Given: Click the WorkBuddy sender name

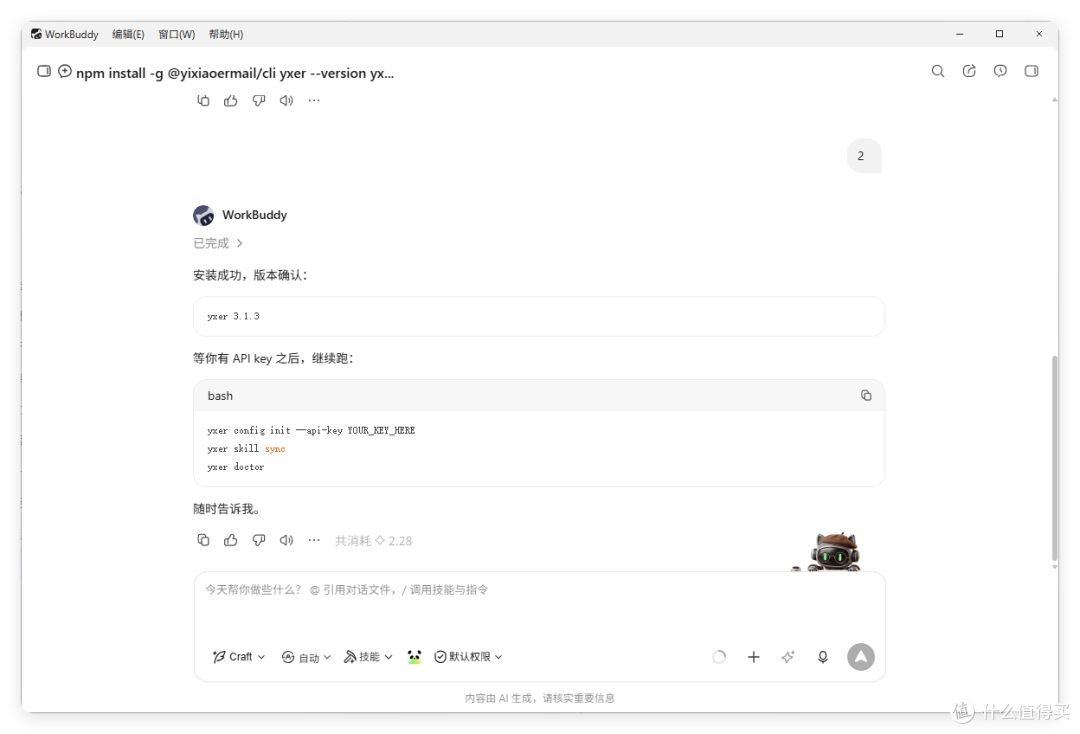Looking at the screenshot, I should (x=254, y=215).
